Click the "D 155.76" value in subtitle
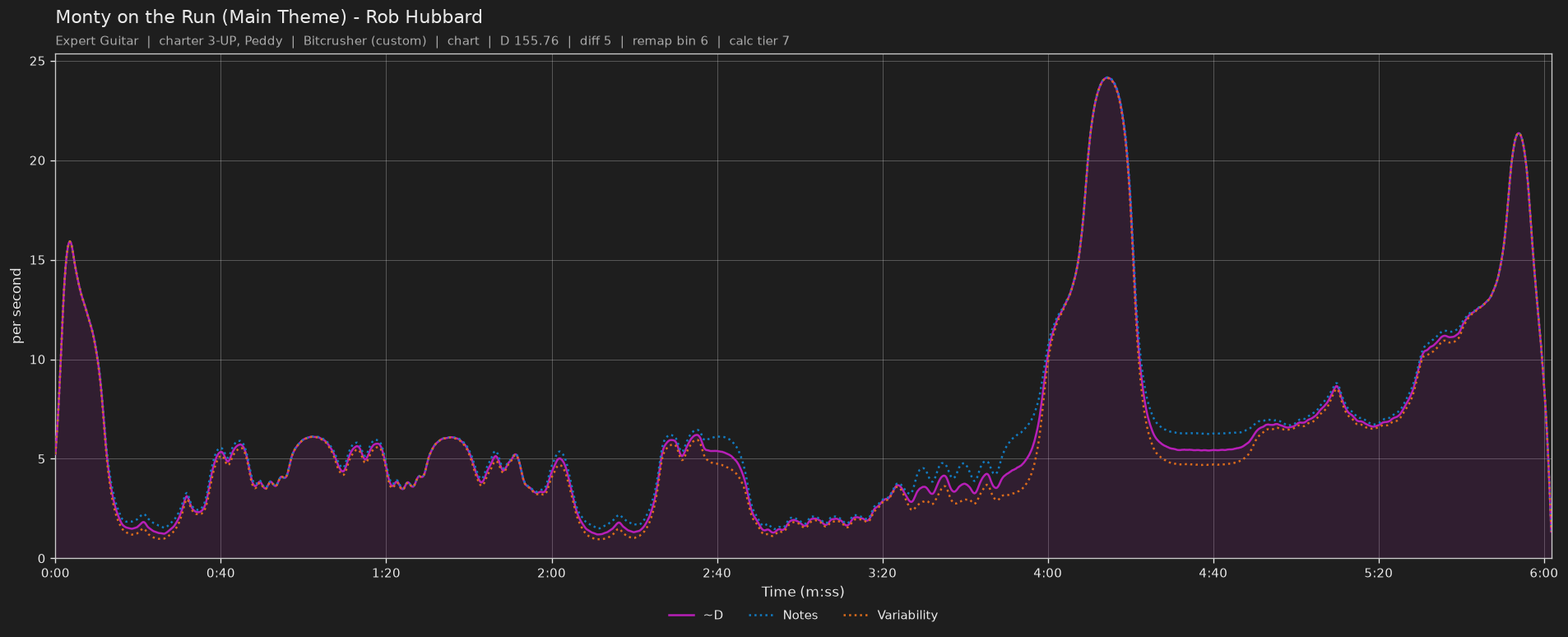The height and width of the screenshot is (637, 1568). pyautogui.click(x=529, y=41)
